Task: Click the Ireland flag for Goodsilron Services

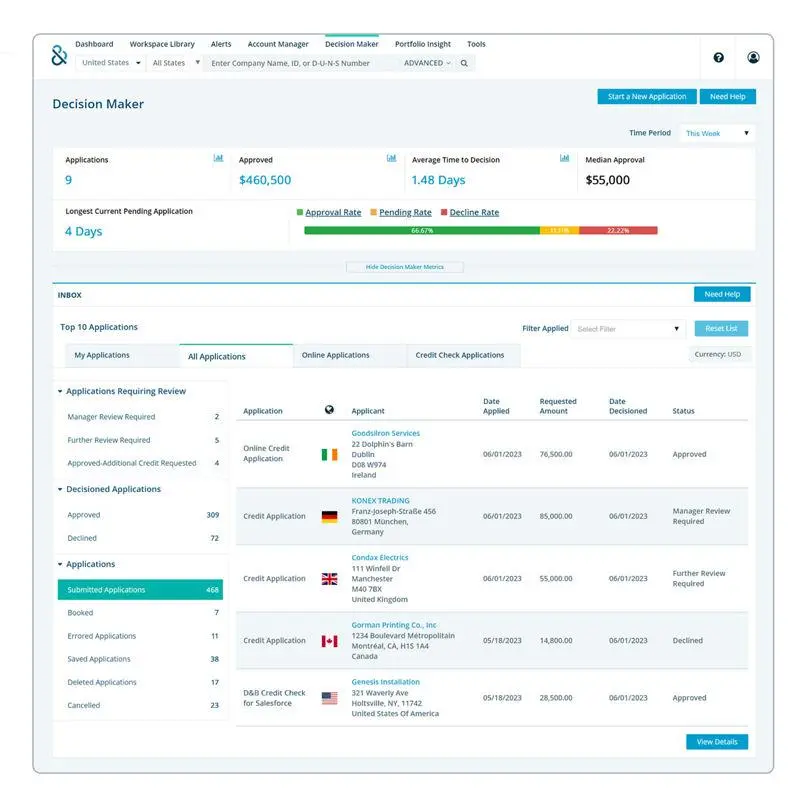Action: coord(329,454)
